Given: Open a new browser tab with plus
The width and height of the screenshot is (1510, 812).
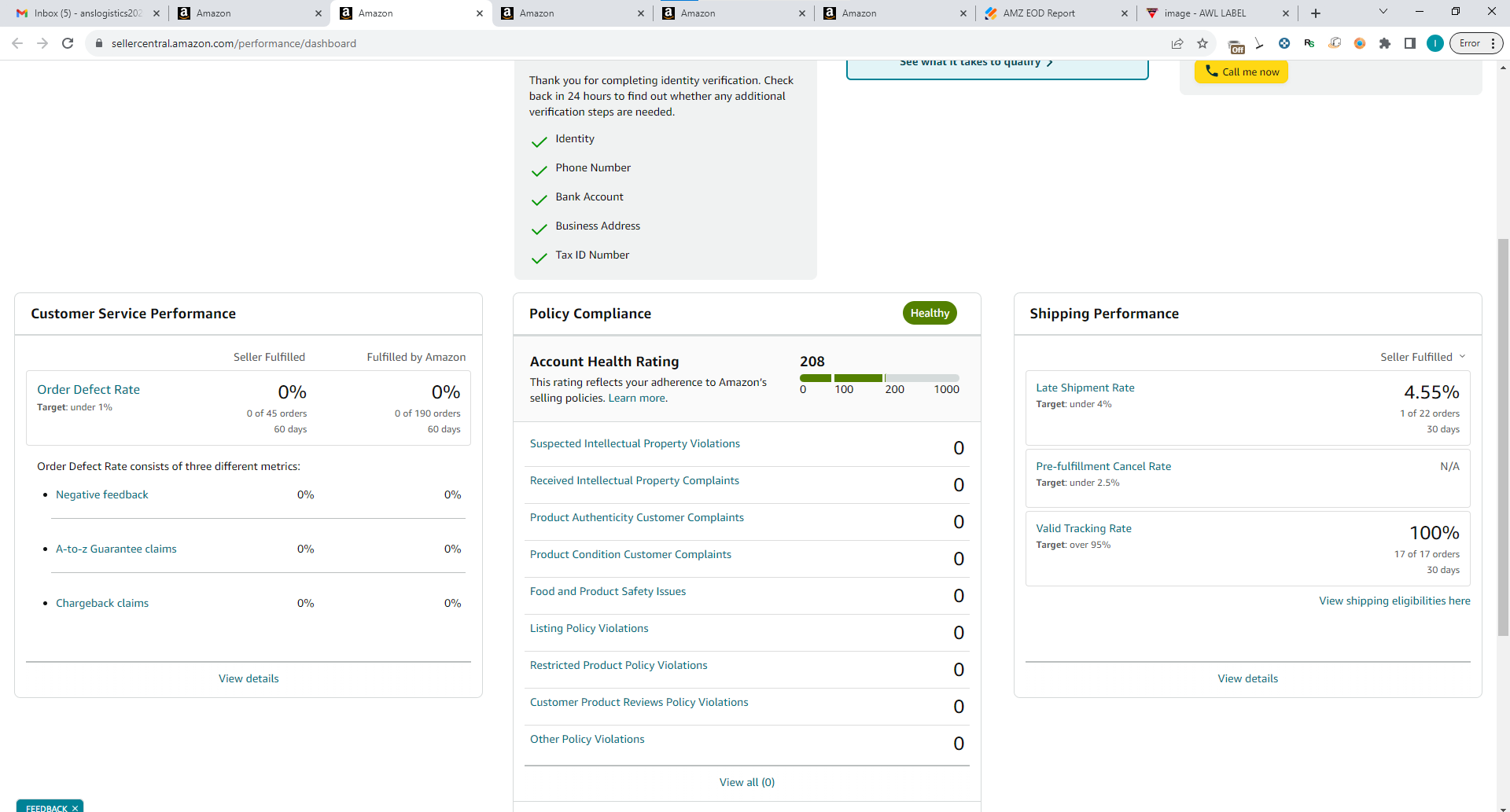Looking at the screenshot, I should (x=1316, y=13).
